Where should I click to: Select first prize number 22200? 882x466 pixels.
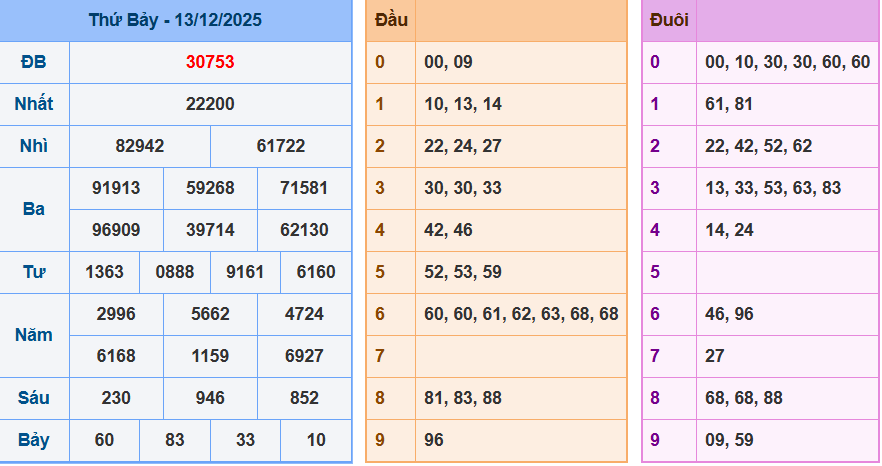click(x=210, y=104)
